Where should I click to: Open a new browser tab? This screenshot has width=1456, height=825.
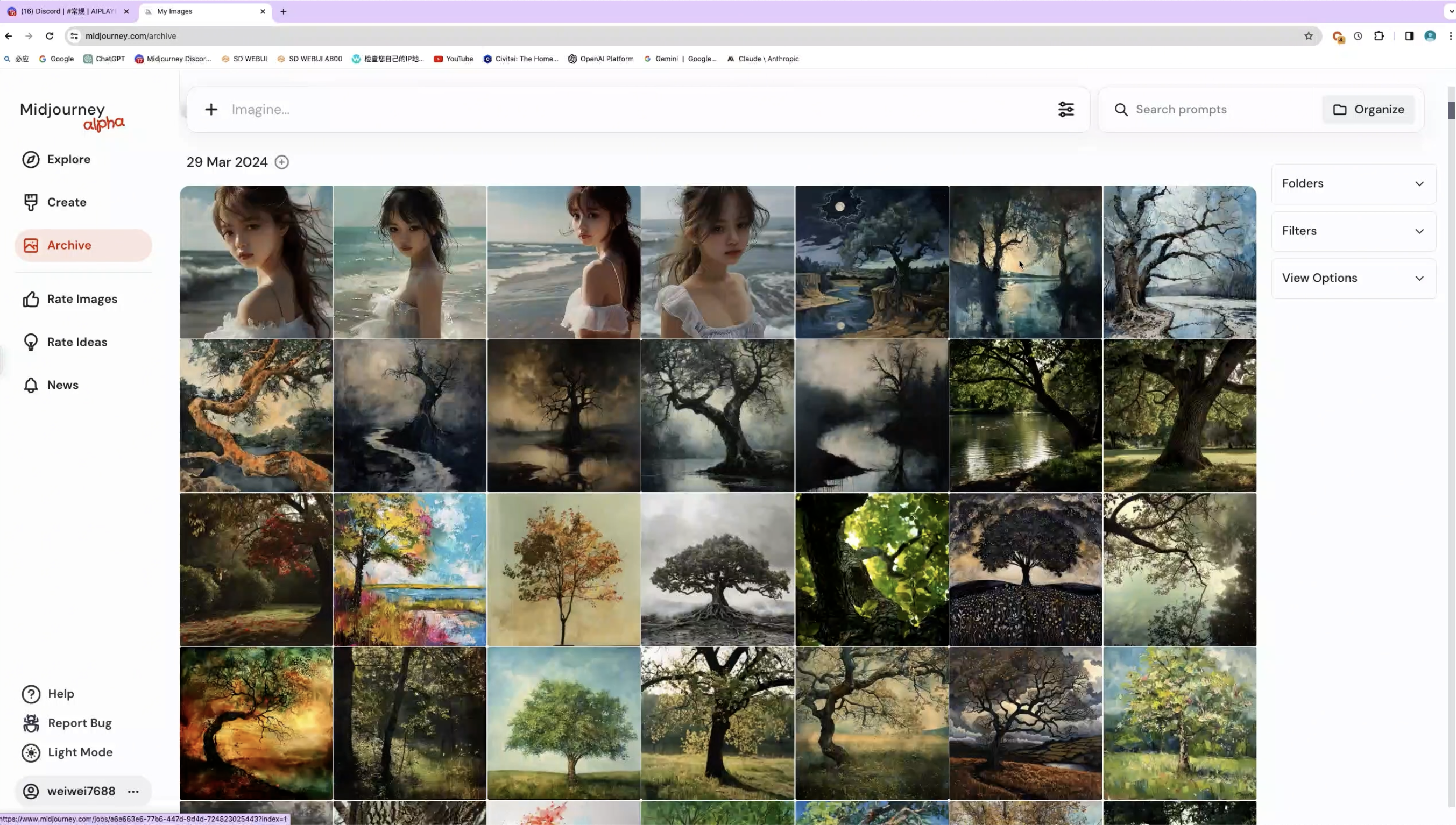tap(284, 11)
